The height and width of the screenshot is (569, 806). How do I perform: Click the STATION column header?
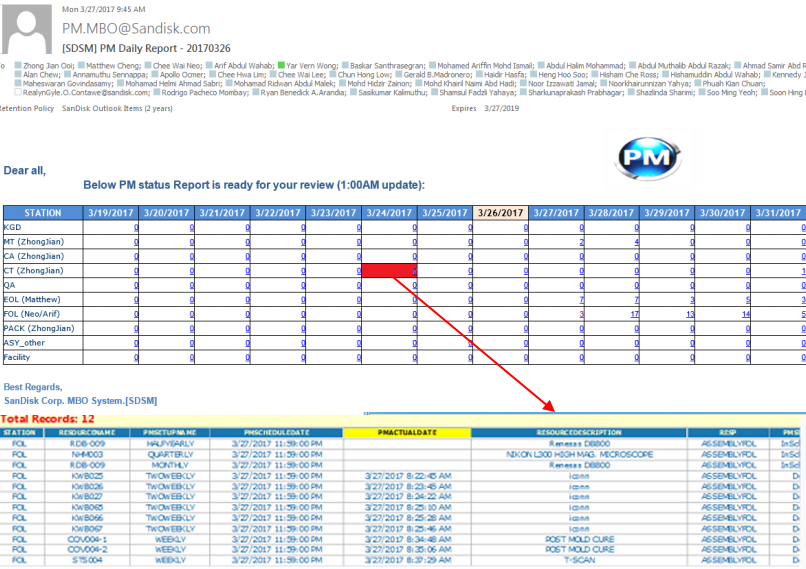[43, 213]
